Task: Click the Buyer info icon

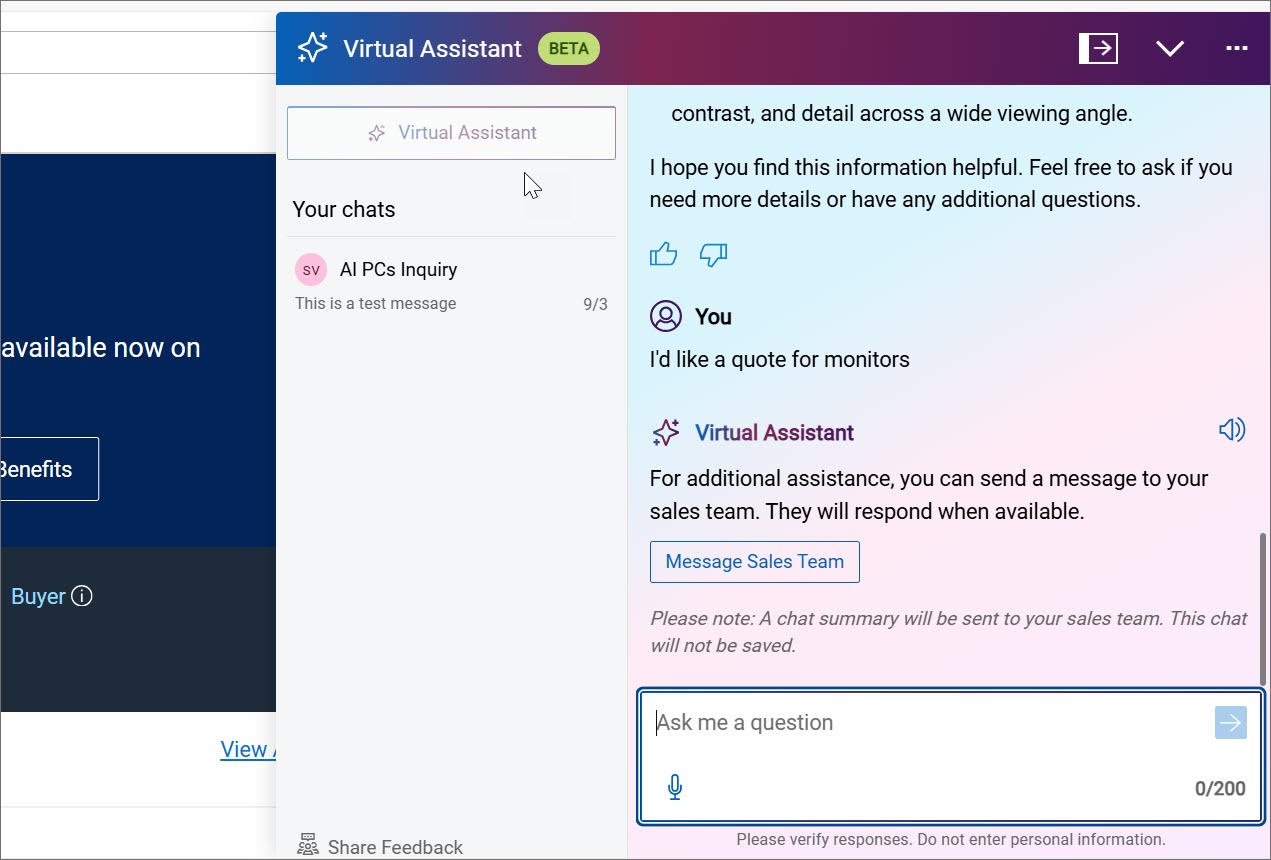Action: (x=82, y=597)
